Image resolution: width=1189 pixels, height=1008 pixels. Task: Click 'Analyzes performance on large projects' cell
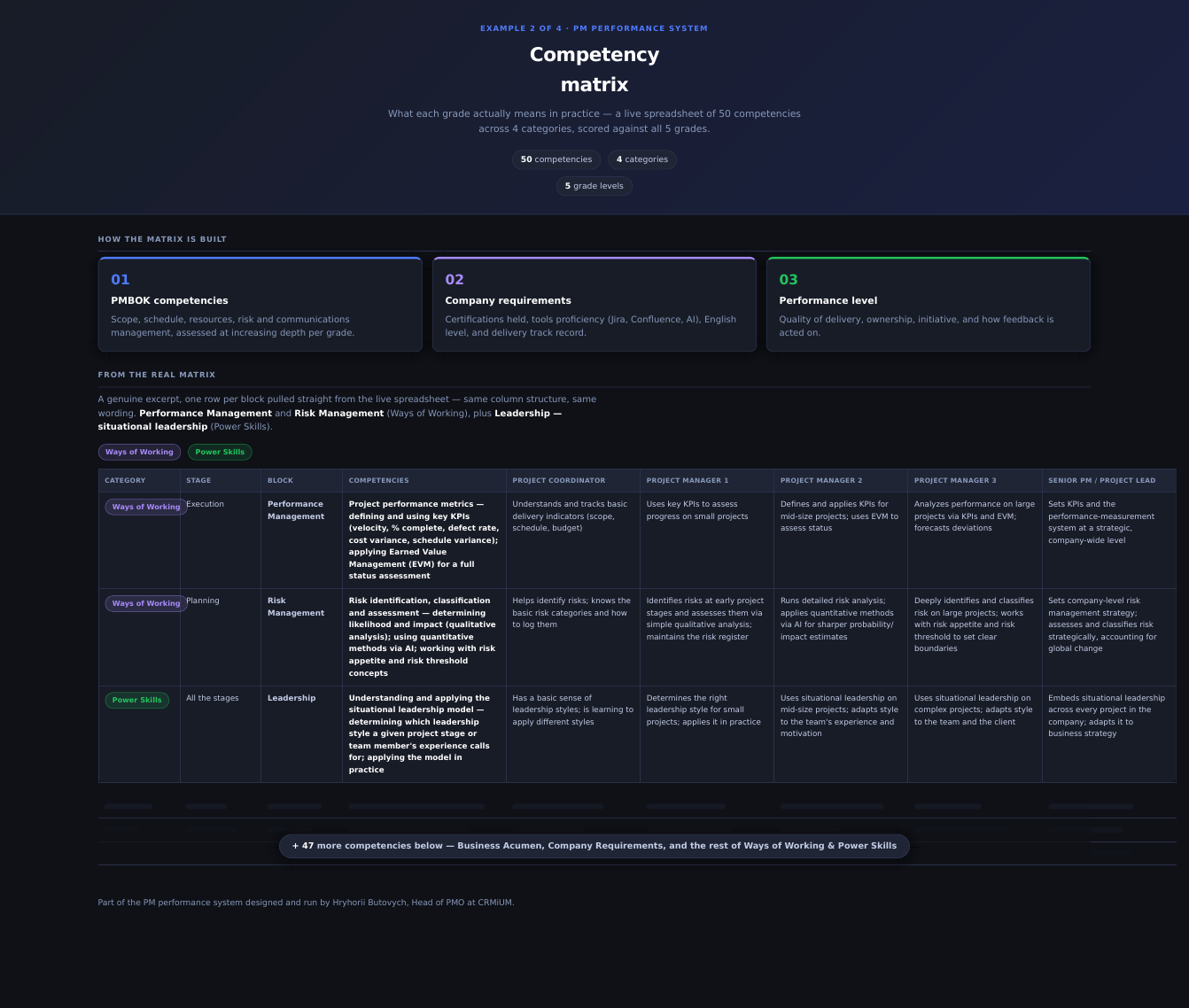click(x=975, y=540)
